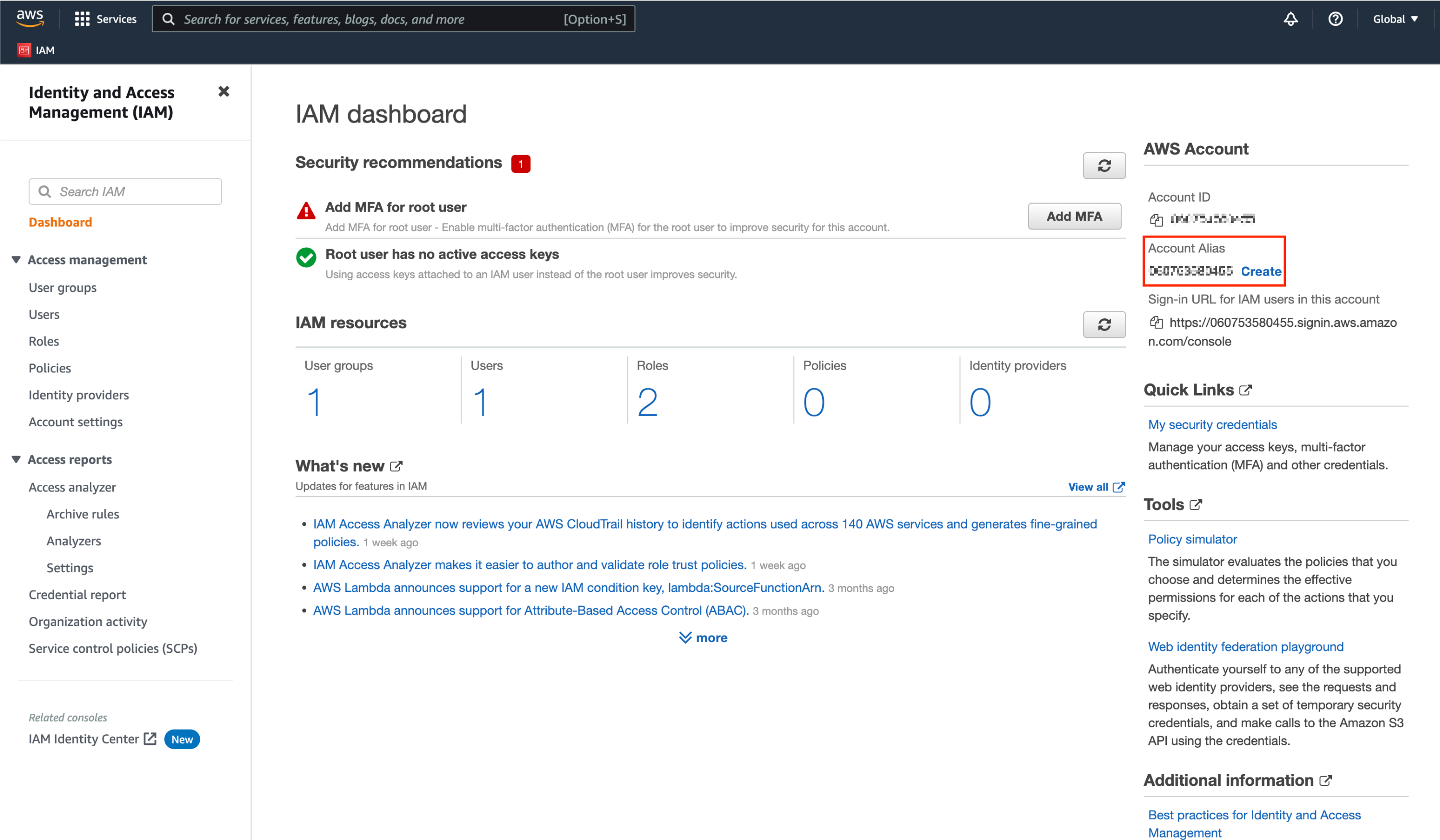Open Service control policies (SCPs)

click(113, 648)
